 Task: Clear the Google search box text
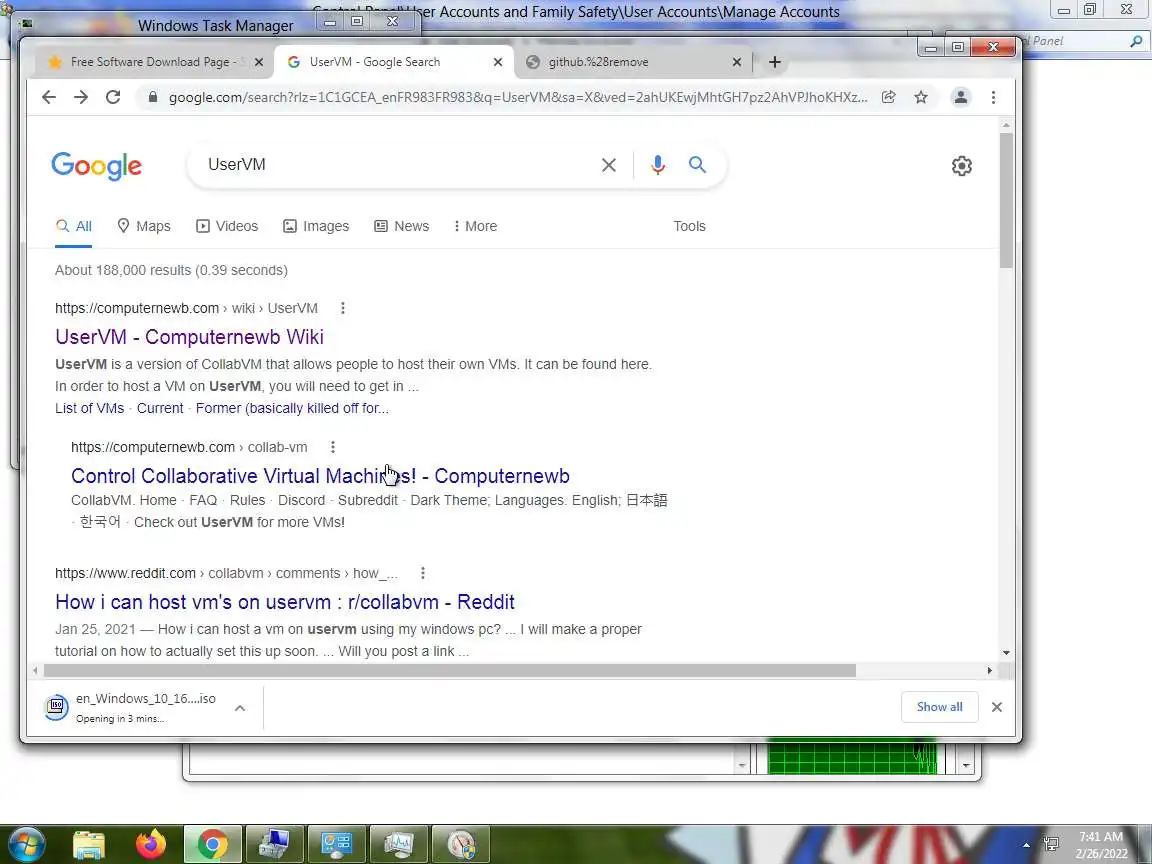[x=609, y=165]
